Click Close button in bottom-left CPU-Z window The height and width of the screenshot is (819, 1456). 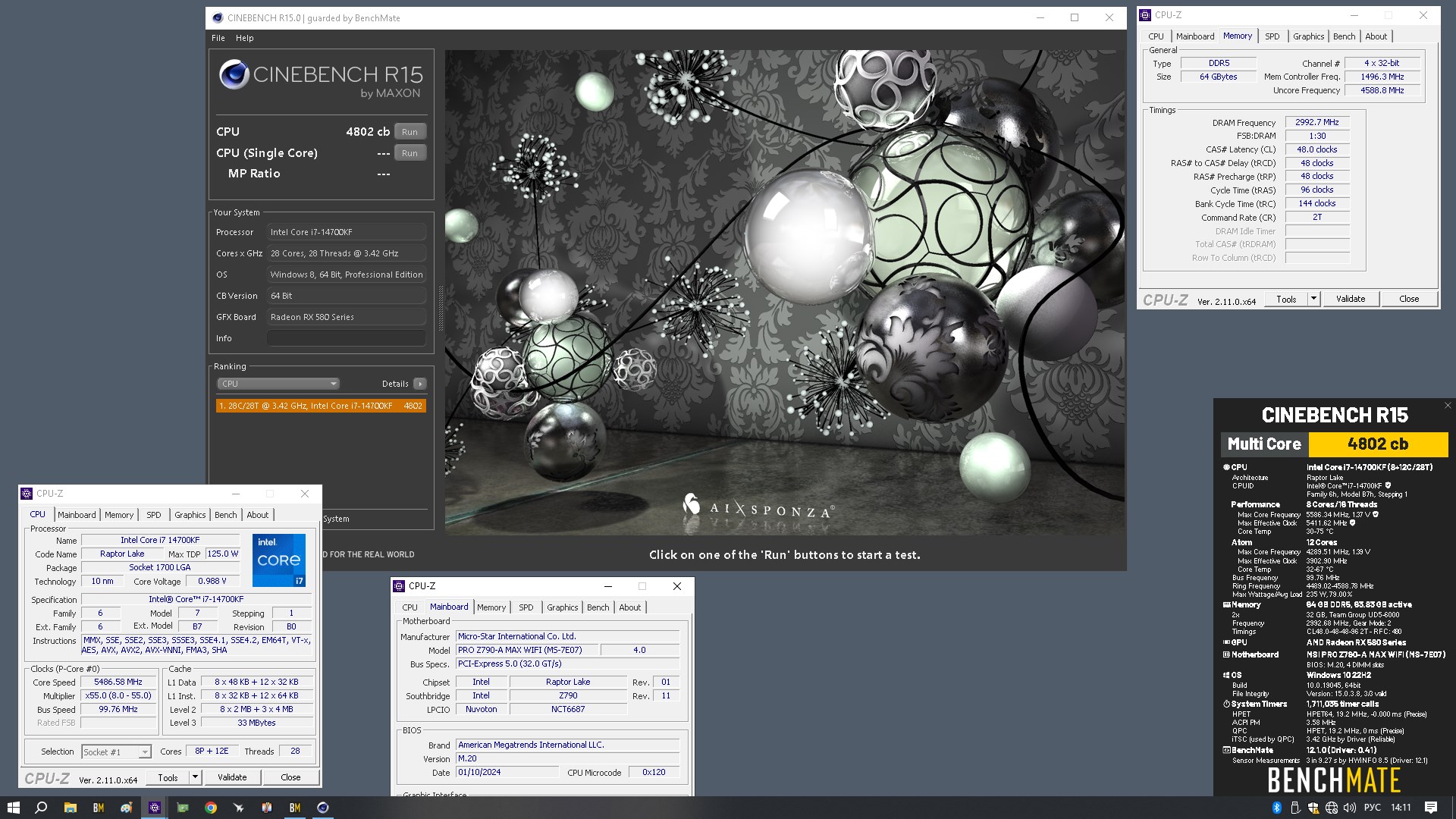point(290,777)
